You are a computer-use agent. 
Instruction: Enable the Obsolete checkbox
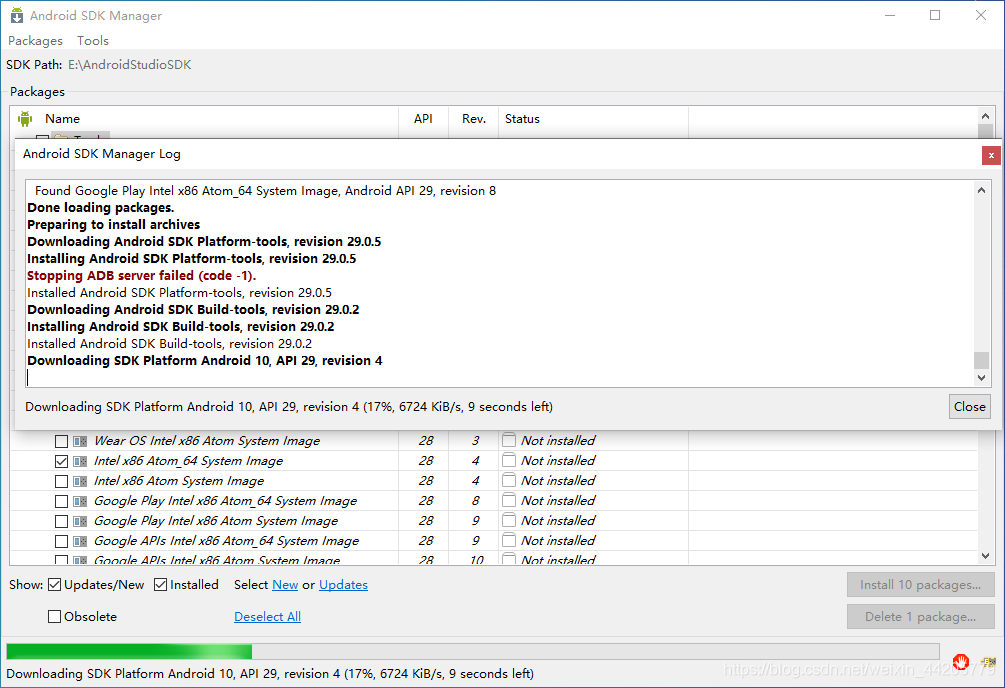point(54,617)
